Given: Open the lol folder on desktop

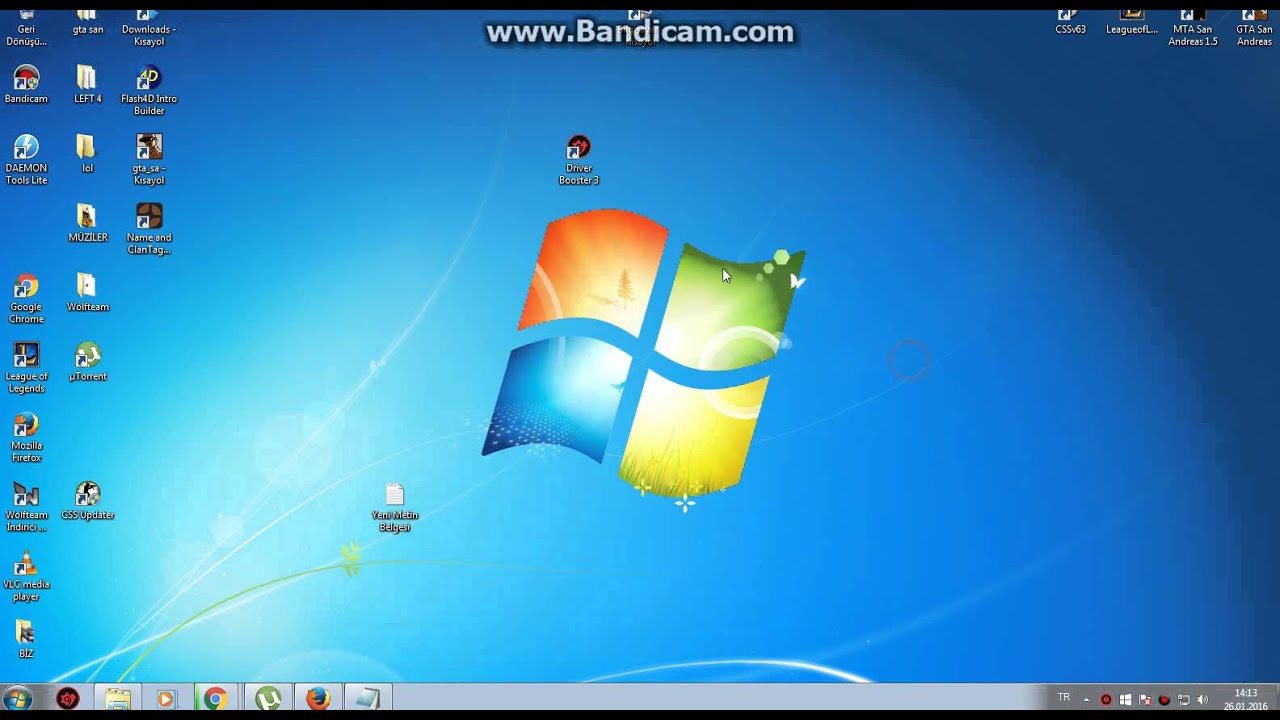Looking at the screenshot, I should tap(87, 154).
